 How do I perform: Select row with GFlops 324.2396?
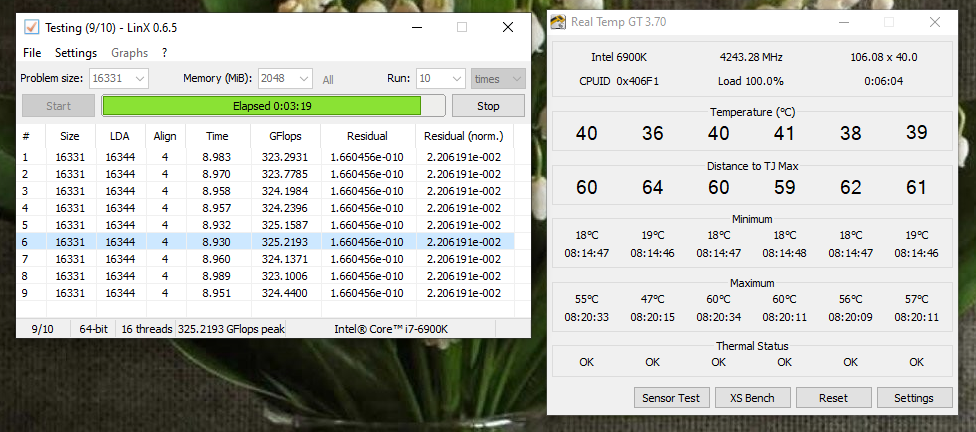pos(266,208)
